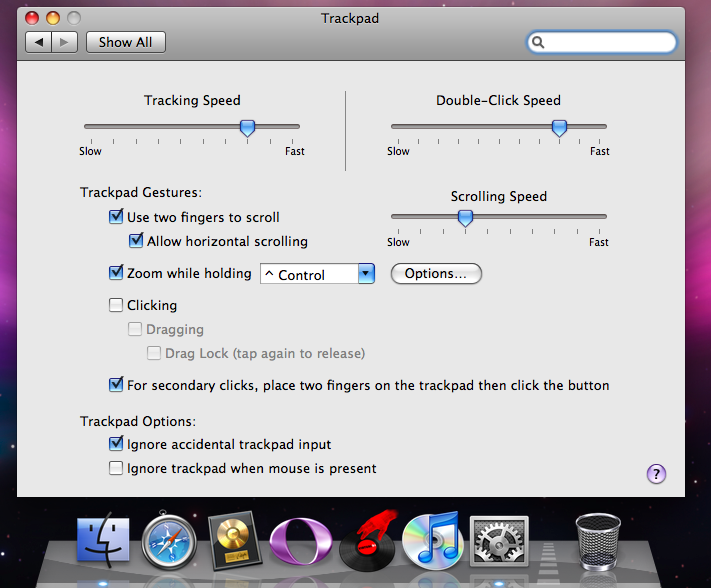Click the Trackpad Options: label
The width and height of the screenshot is (711, 588).
(138, 422)
